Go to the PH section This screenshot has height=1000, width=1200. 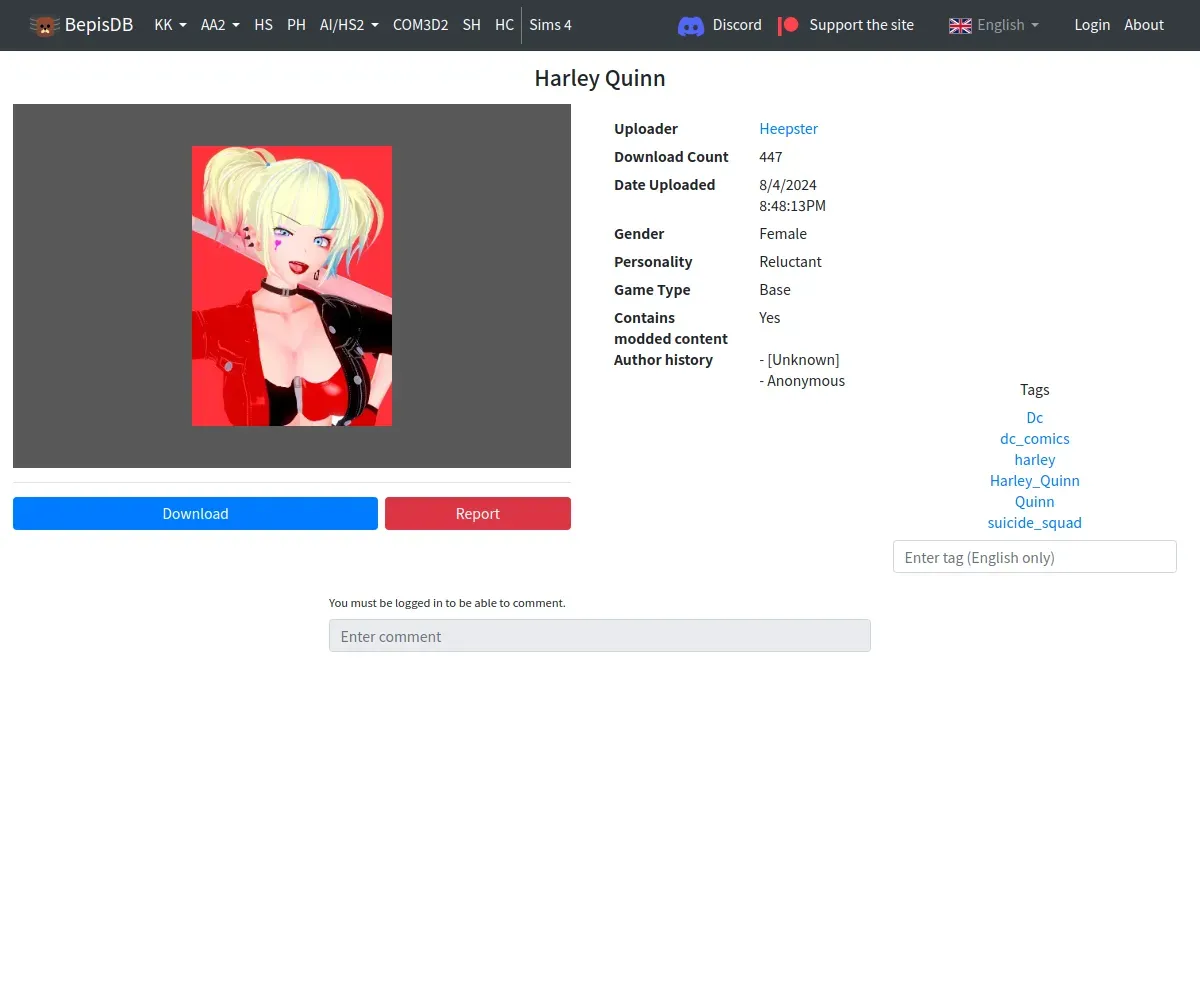point(296,25)
